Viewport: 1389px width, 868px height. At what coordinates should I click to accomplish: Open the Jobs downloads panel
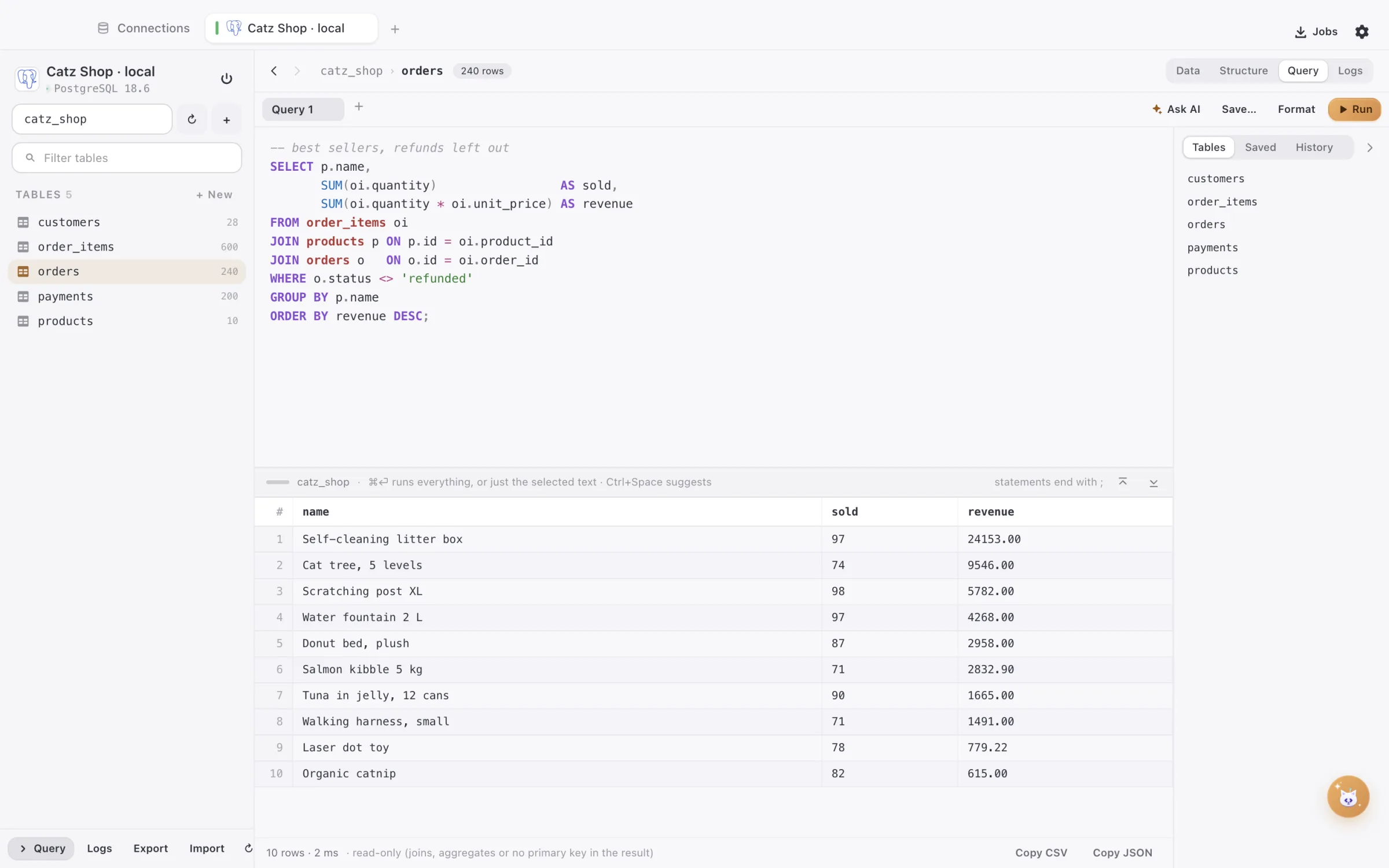(1316, 32)
